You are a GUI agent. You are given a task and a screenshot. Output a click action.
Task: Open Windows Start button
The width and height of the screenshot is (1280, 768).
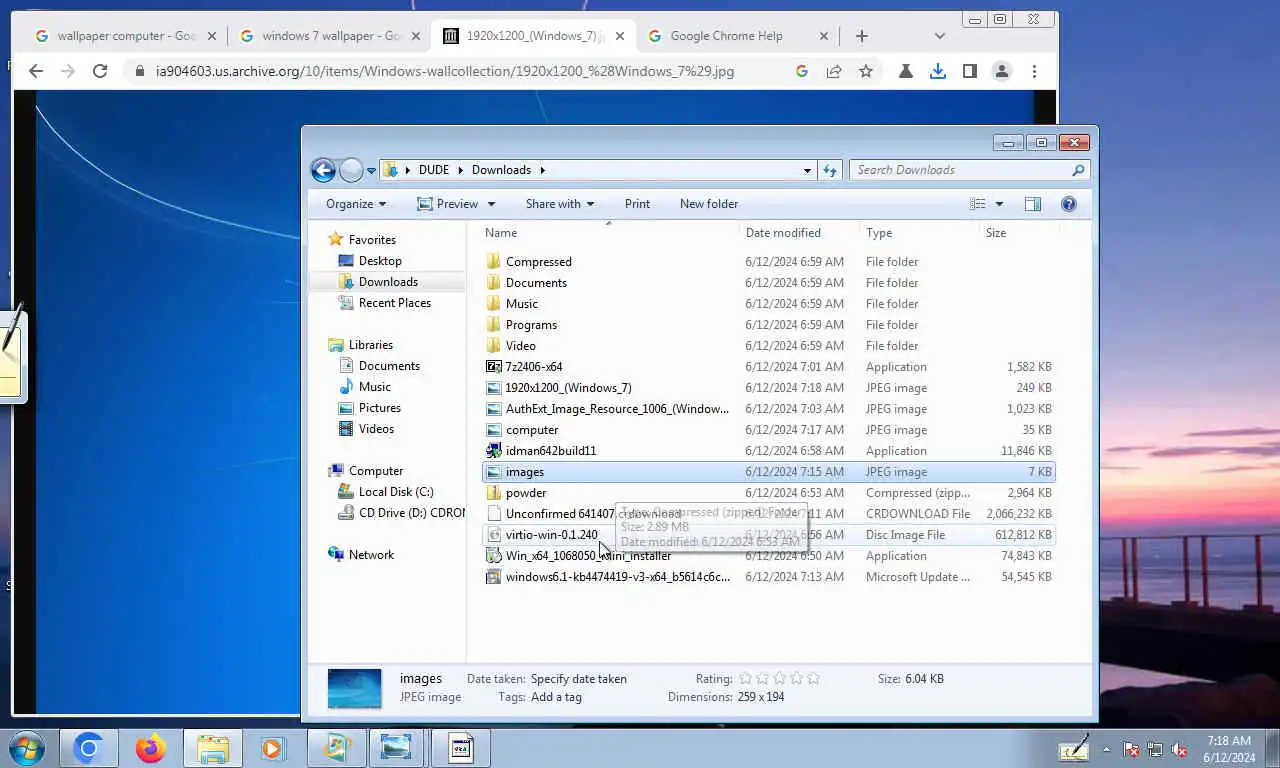(25, 748)
